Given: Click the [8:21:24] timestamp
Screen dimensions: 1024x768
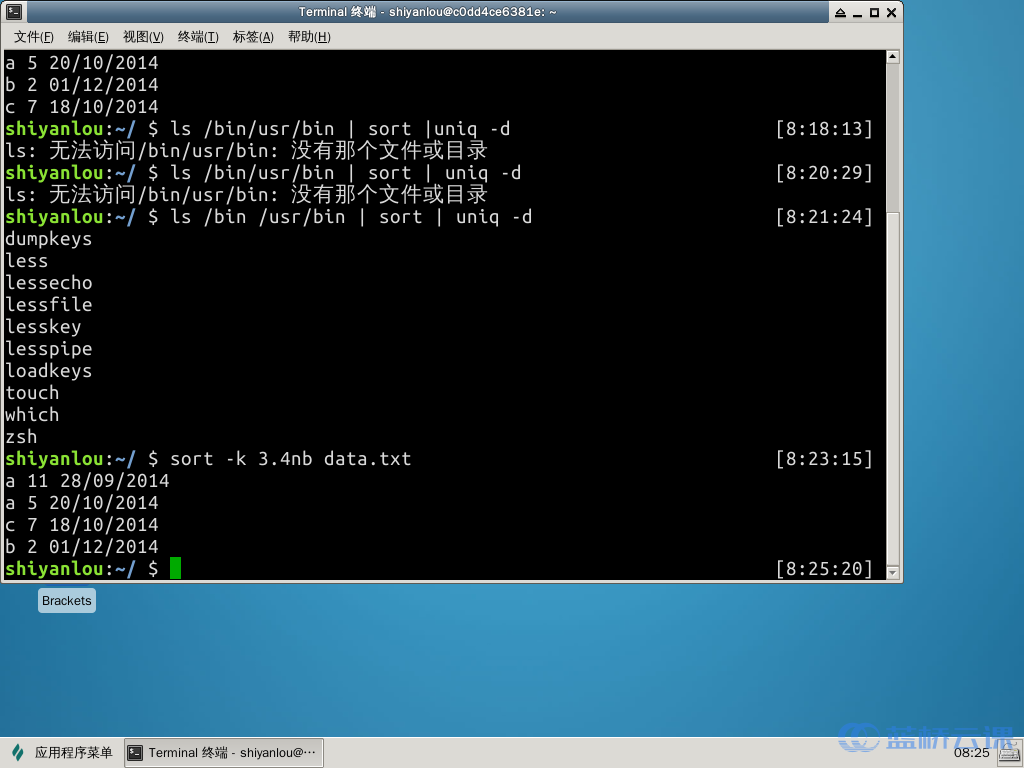Looking at the screenshot, I should [824, 217].
